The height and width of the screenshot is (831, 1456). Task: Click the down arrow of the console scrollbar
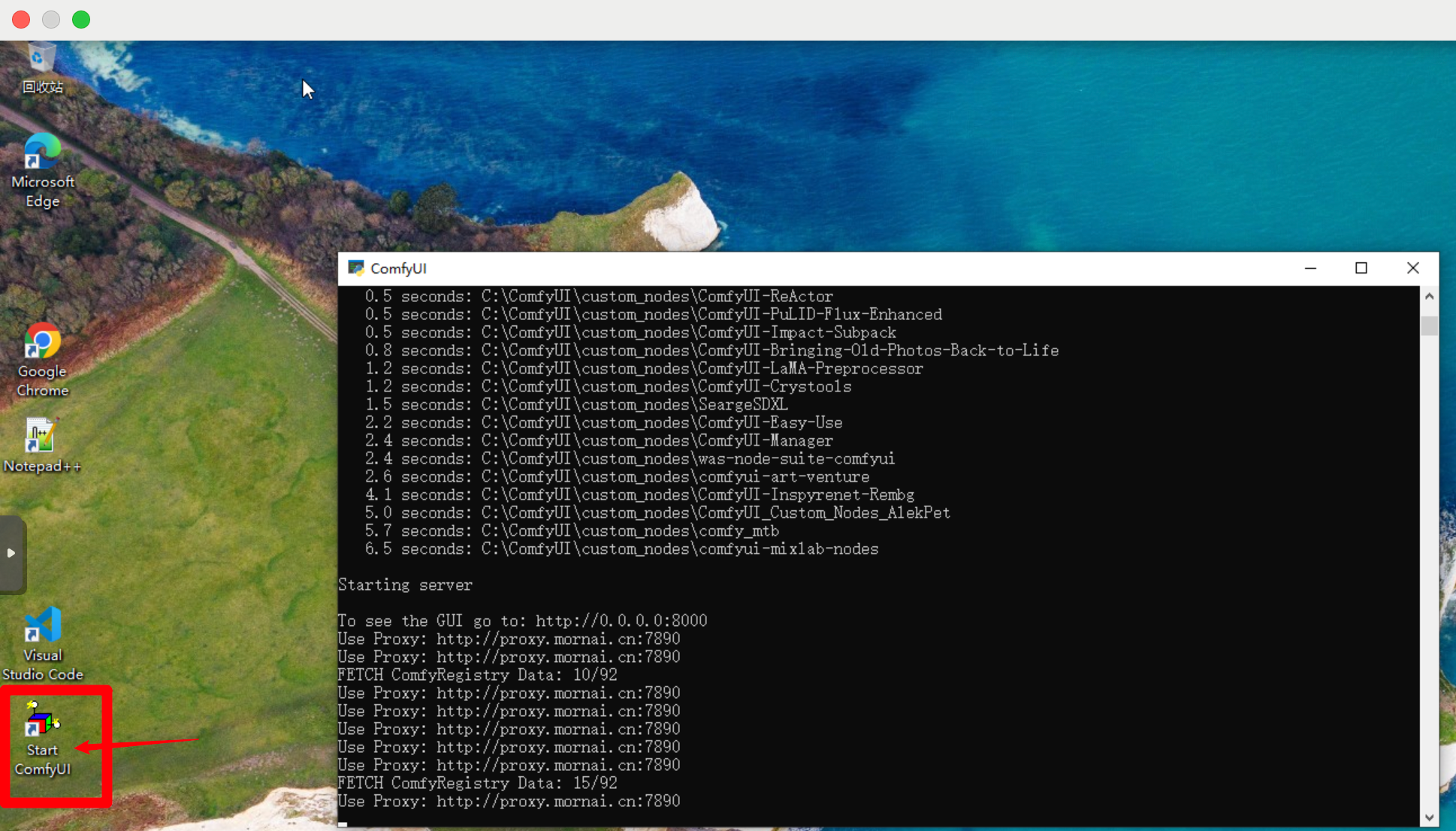click(x=1429, y=817)
